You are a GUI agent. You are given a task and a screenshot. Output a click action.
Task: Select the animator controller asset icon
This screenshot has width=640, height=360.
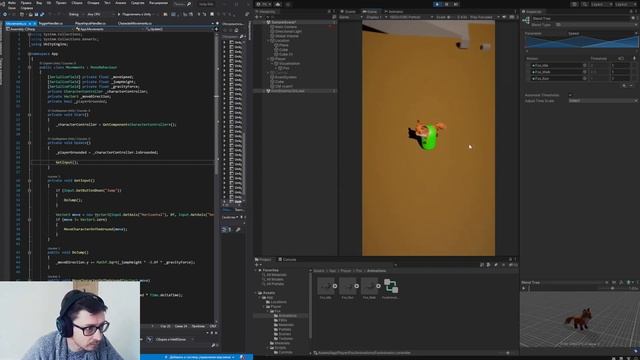pyautogui.click(x=391, y=286)
